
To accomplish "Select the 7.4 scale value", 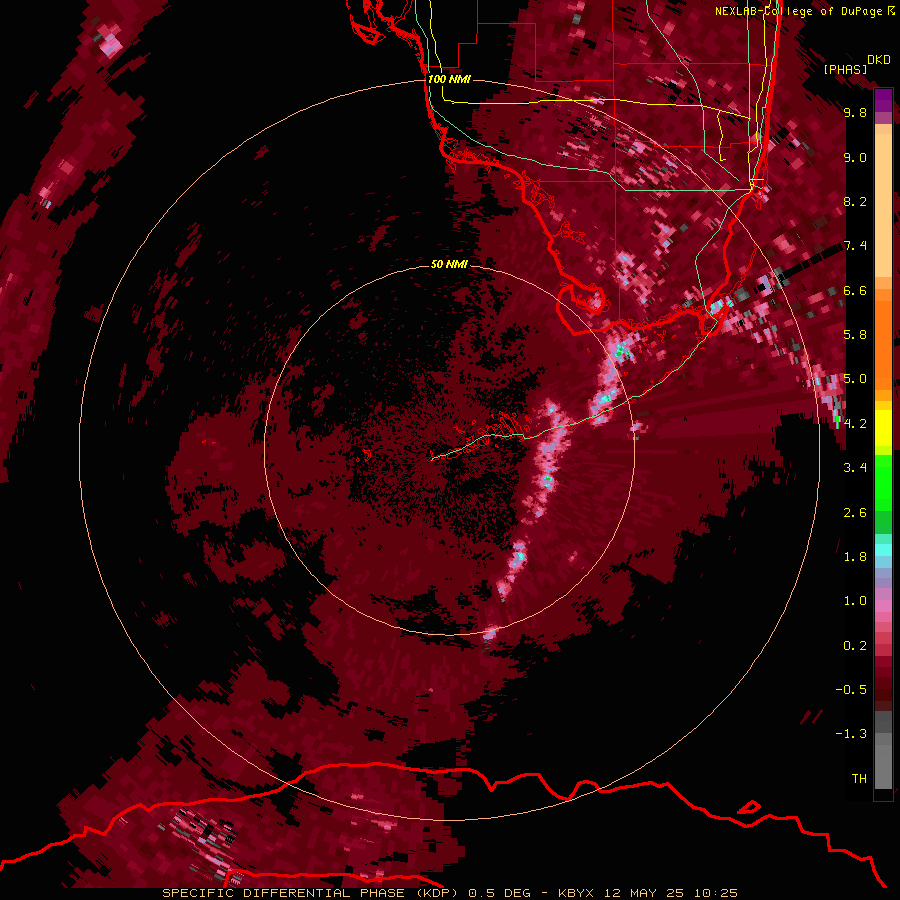I will tap(855, 246).
